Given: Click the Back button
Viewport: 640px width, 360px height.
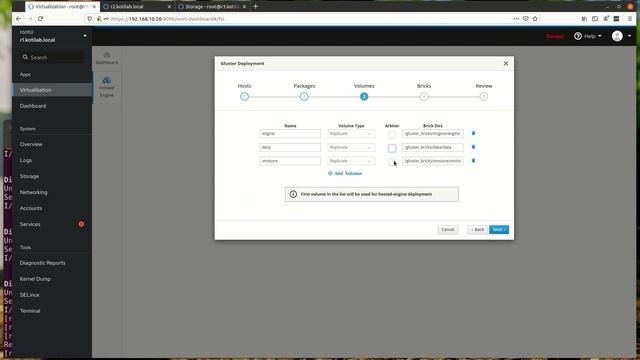Looking at the screenshot, I should point(478,230).
